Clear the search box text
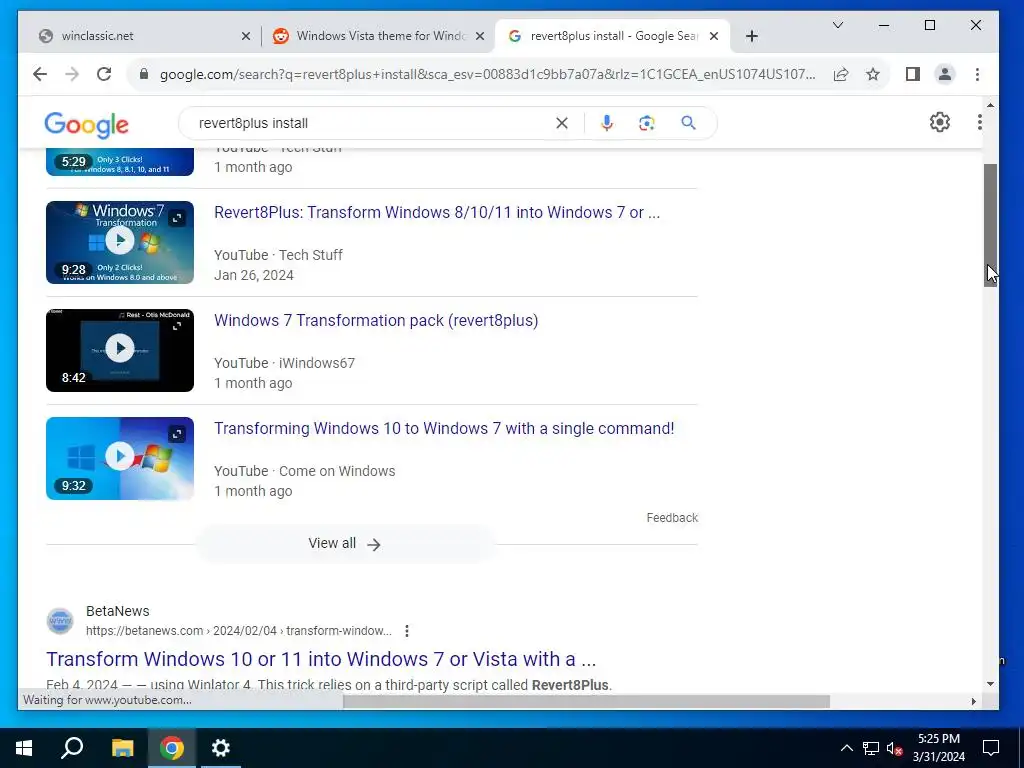Viewport: 1024px width, 768px height. (x=562, y=123)
